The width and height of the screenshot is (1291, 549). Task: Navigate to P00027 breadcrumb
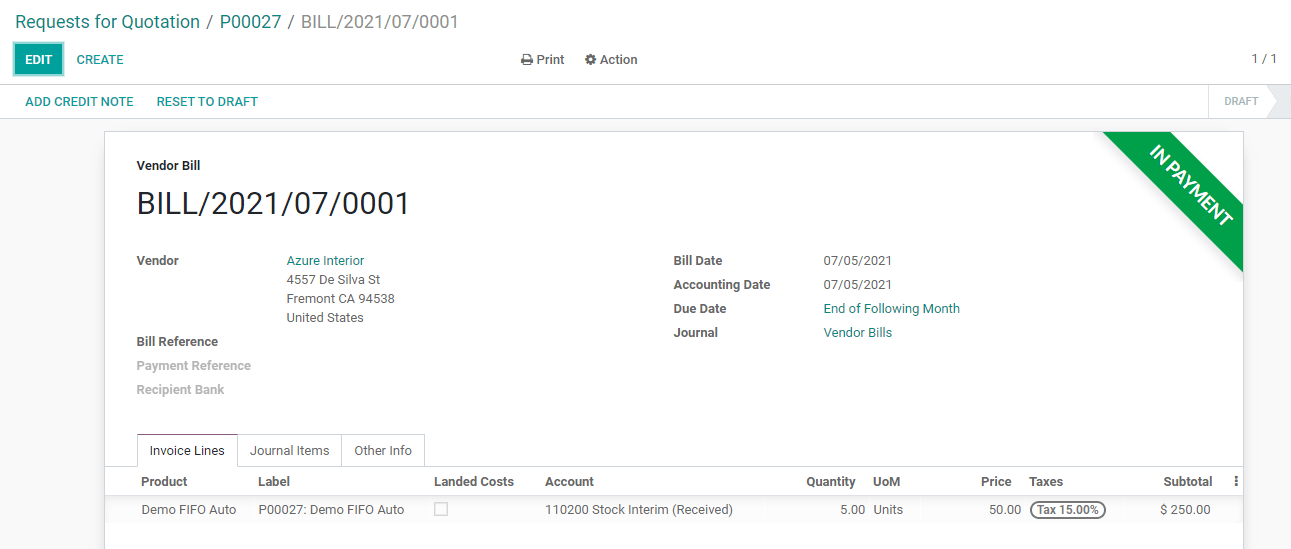[250, 22]
